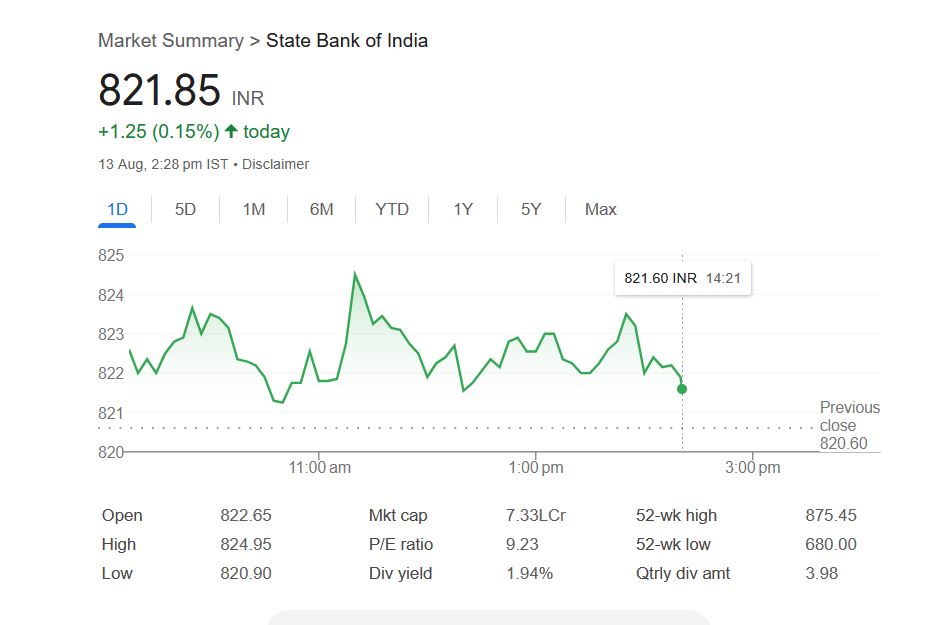Show the 1M chart range
Screen dimensions: 929x625
[254, 209]
